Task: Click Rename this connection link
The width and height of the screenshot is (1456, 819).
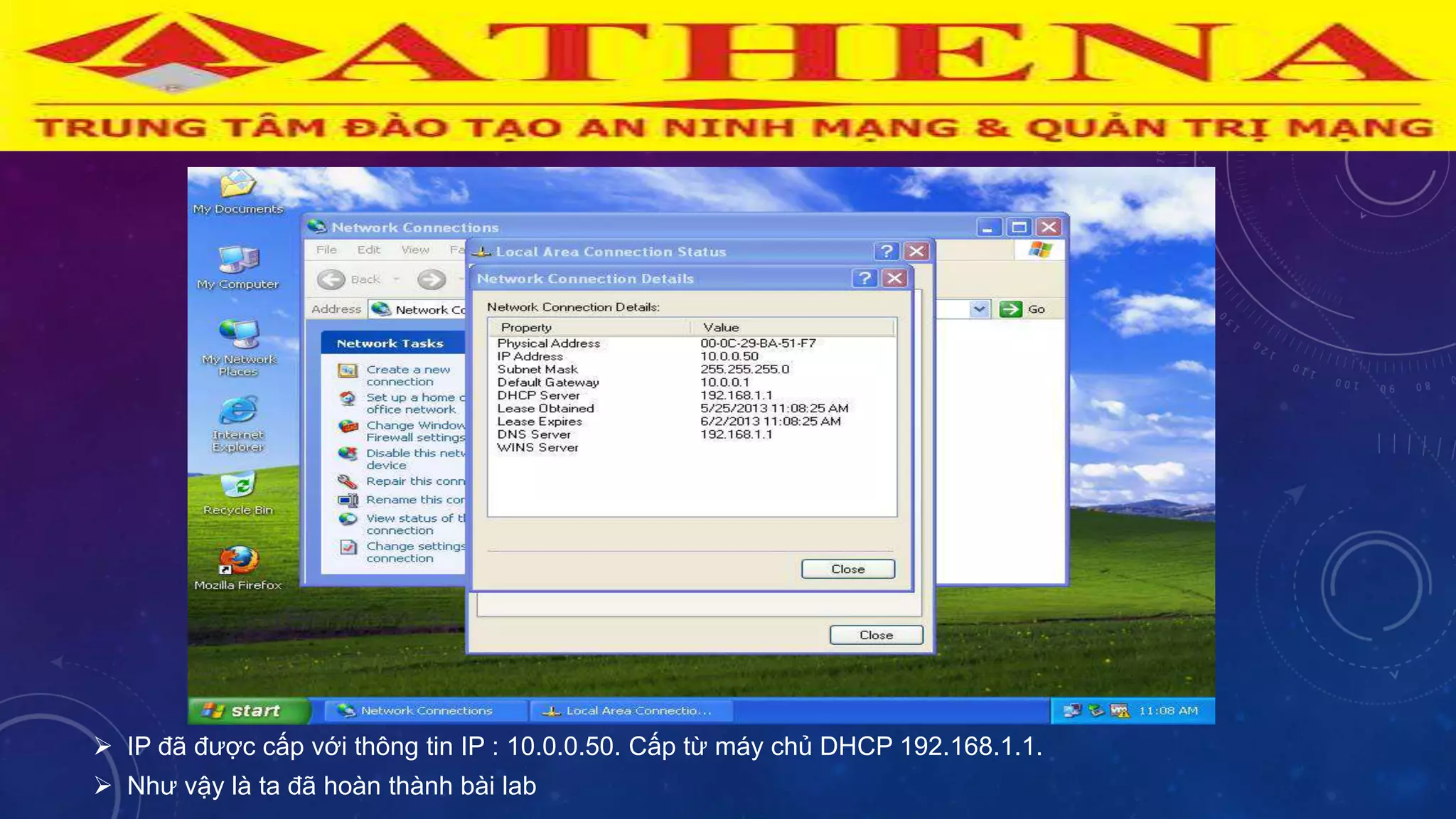Action: coord(415,500)
